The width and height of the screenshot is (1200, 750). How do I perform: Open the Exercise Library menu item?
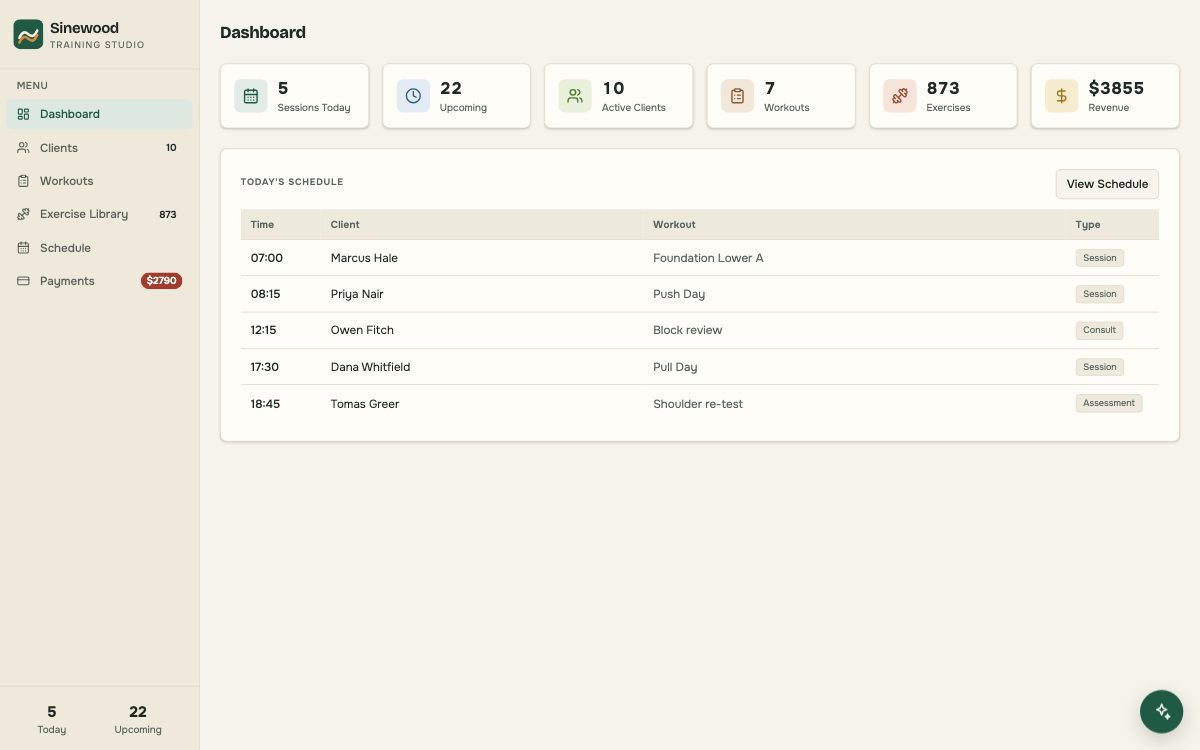(x=99, y=214)
